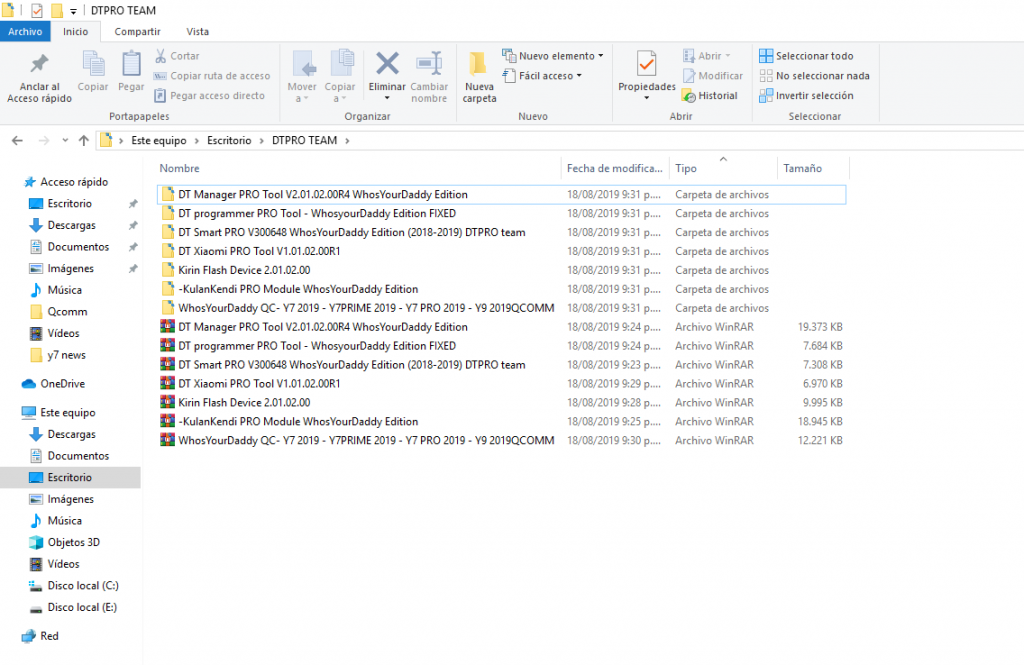
Task: Click the Anclar al Acceso rápido pin icon
Action: point(39,63)
